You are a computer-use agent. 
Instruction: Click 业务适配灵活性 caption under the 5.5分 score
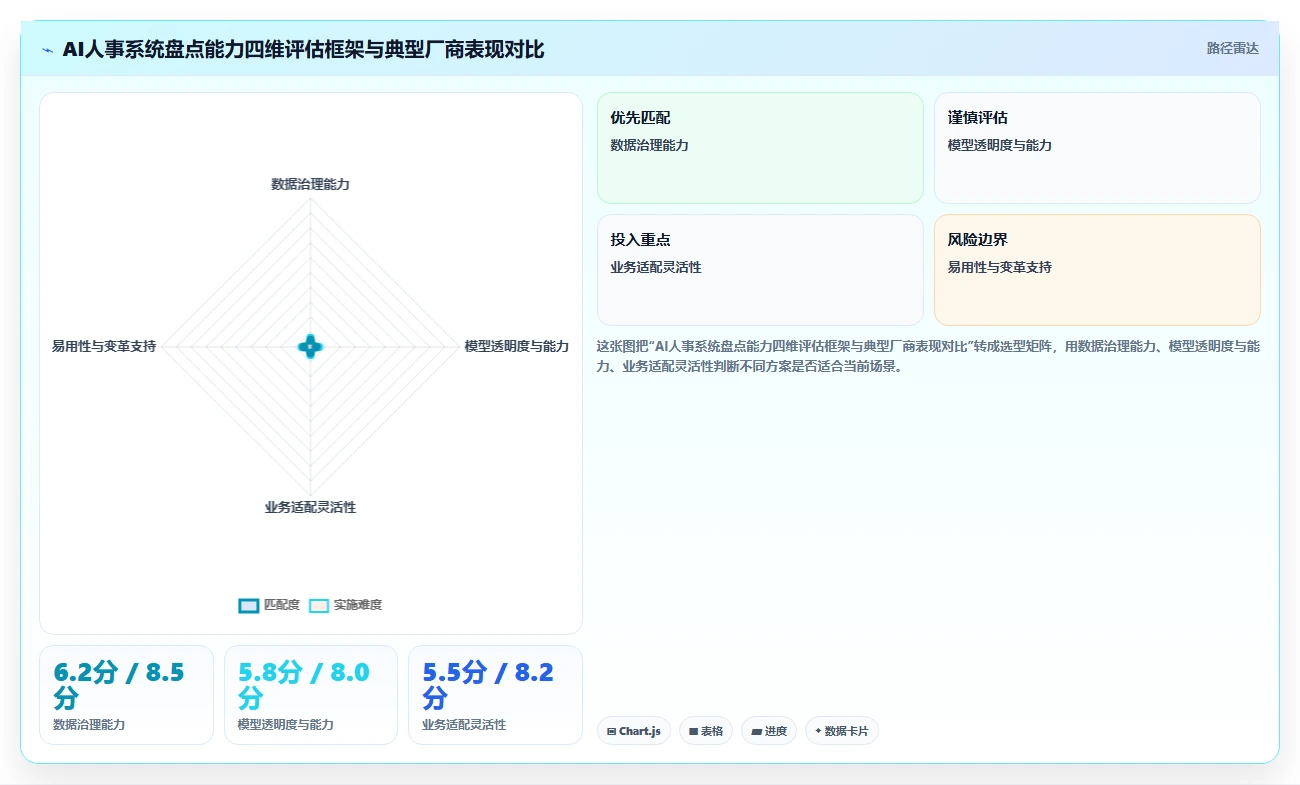[464, 724]
